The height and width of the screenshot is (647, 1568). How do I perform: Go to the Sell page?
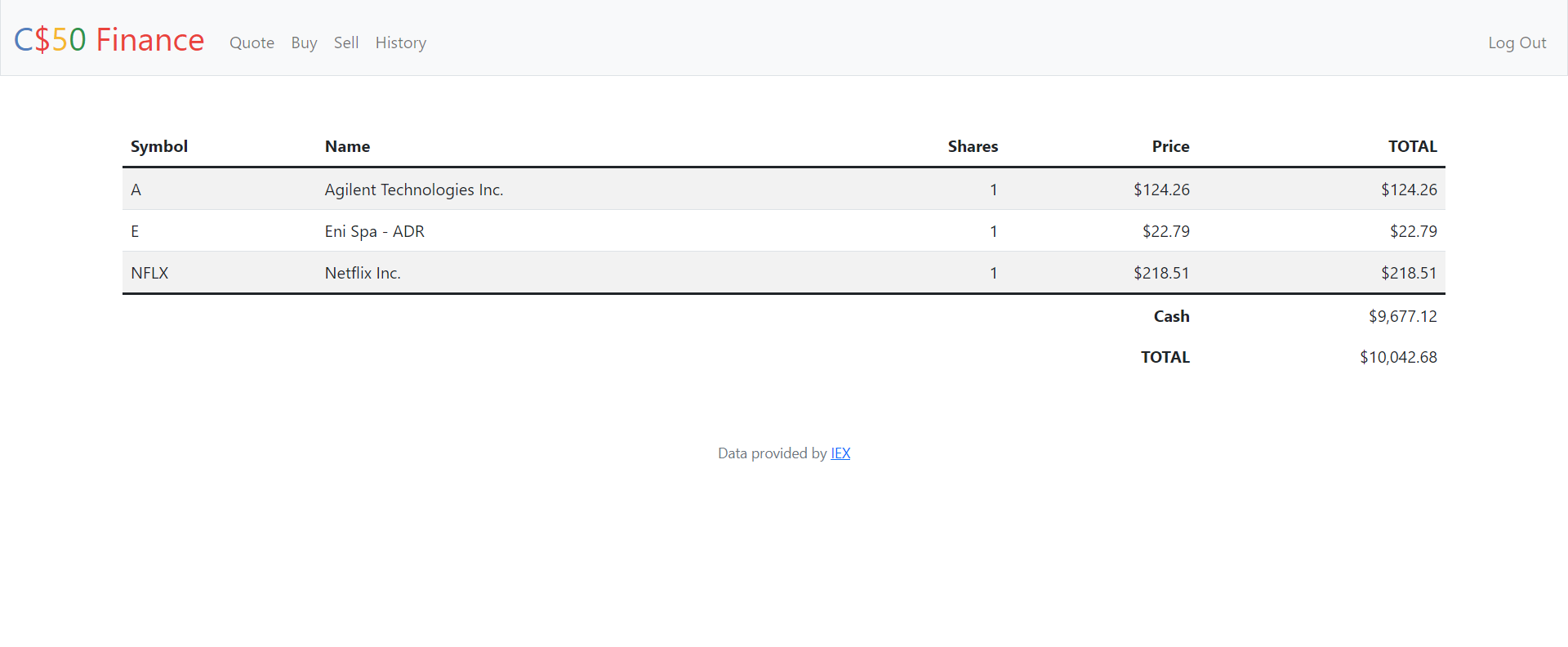point(346,42)
